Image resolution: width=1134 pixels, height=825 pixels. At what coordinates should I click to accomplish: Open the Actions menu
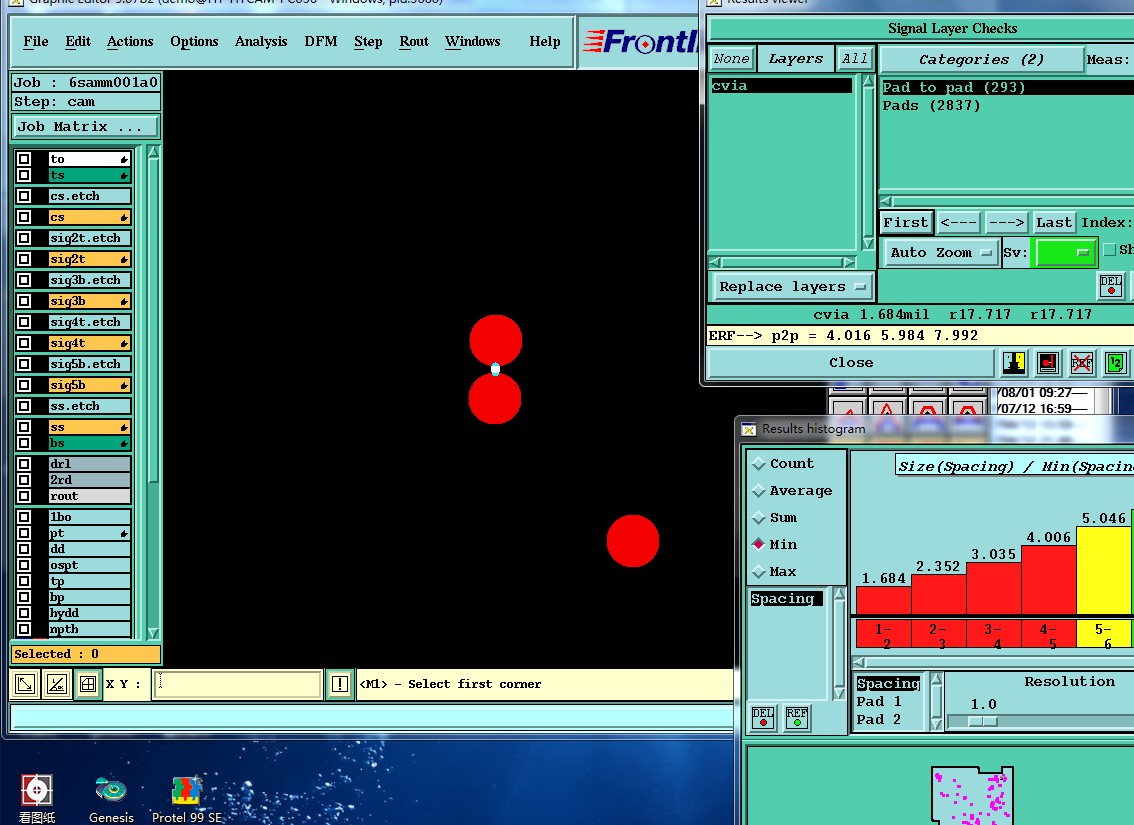coord(130,41)
